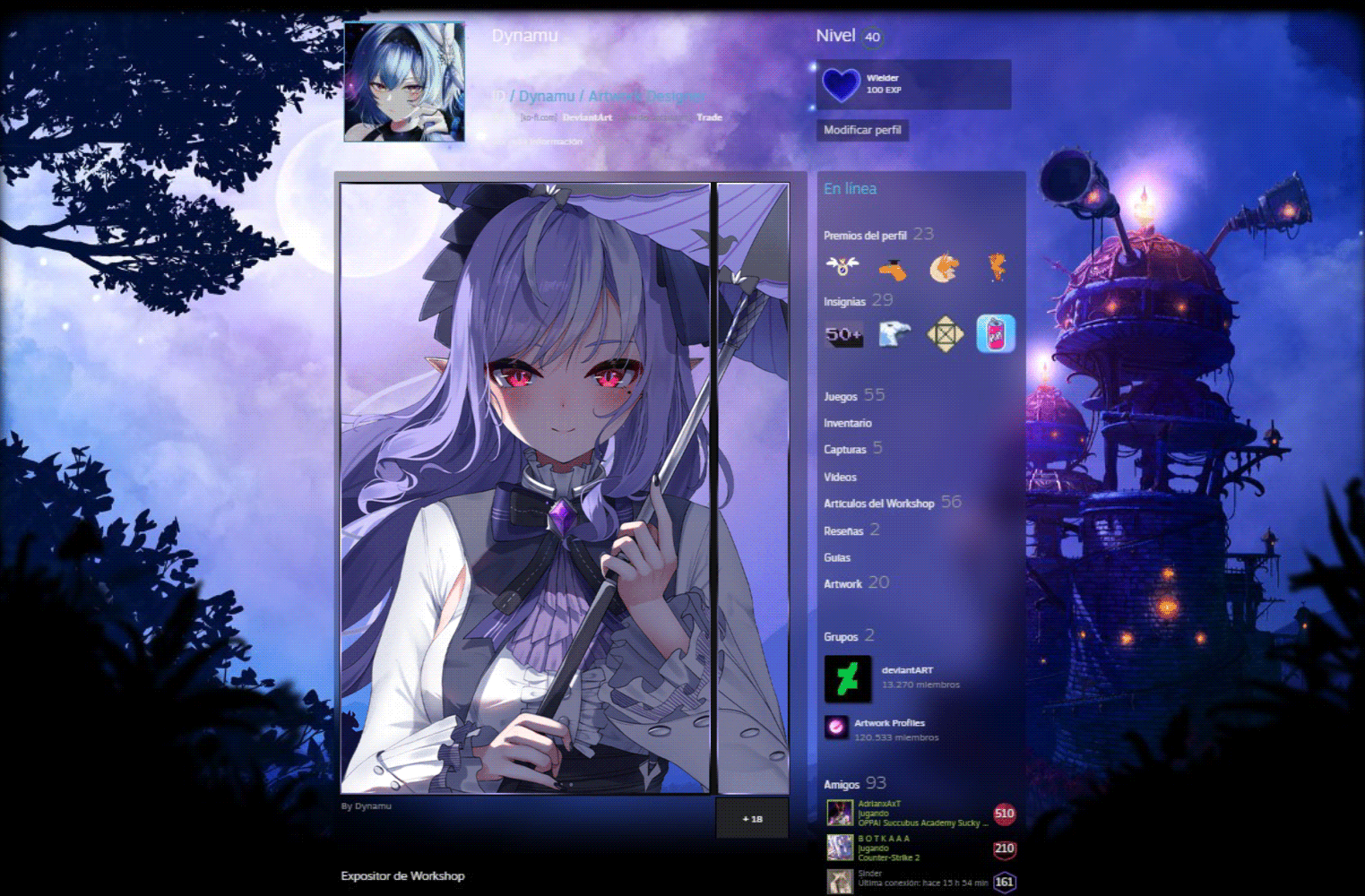
Task: Open the Grupos 2 list
Action: click(849, 636)
